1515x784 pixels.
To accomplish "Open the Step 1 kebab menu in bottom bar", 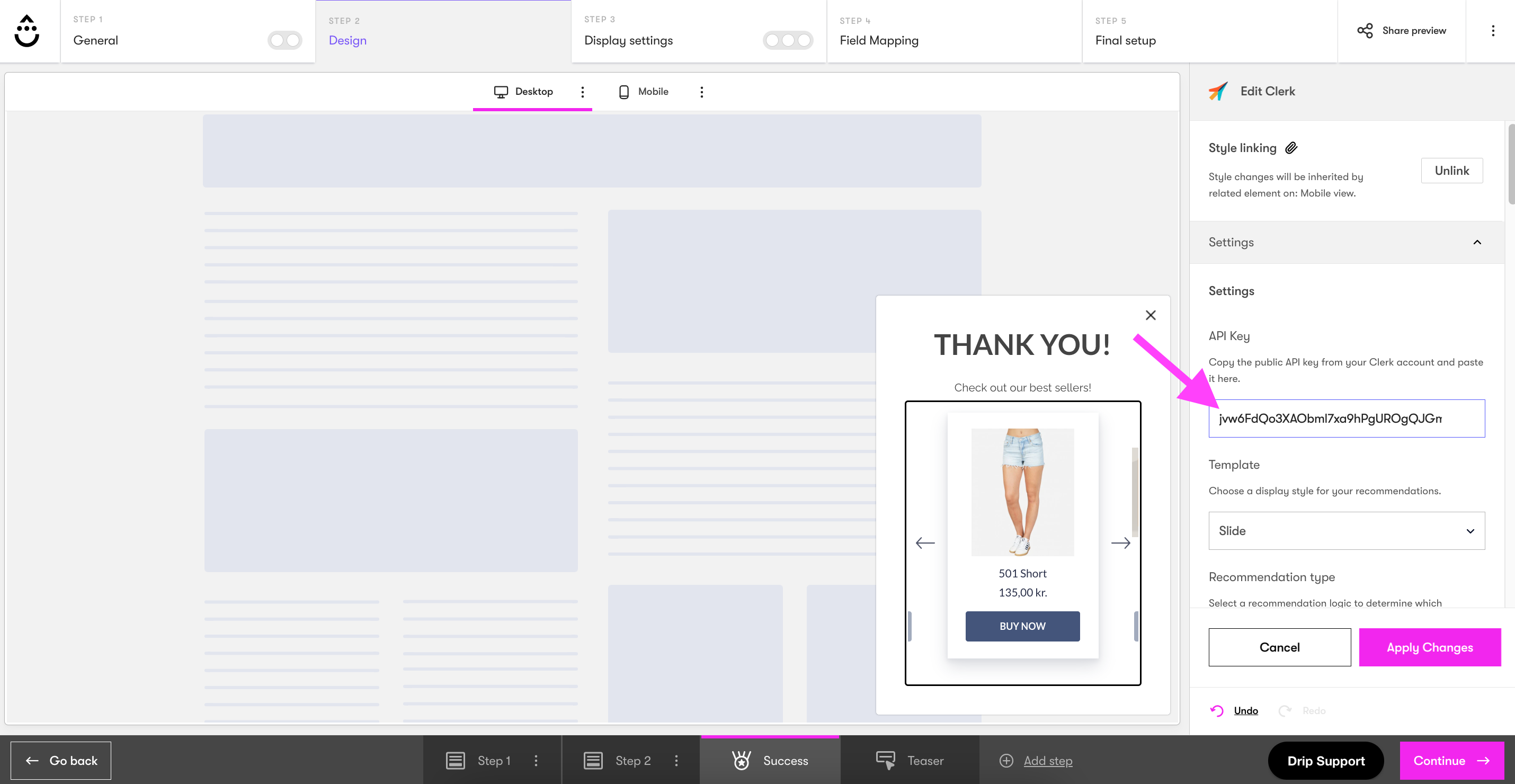I will [x=536, y=761].
